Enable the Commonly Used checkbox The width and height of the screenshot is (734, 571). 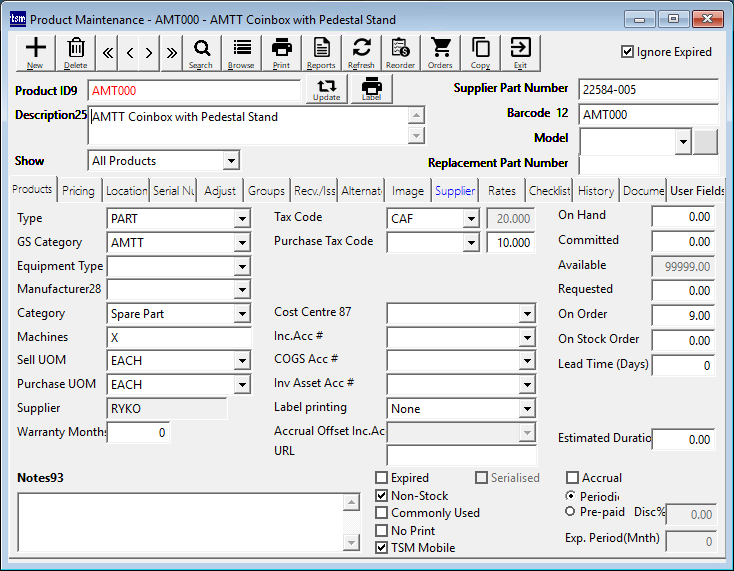point(381,513)
